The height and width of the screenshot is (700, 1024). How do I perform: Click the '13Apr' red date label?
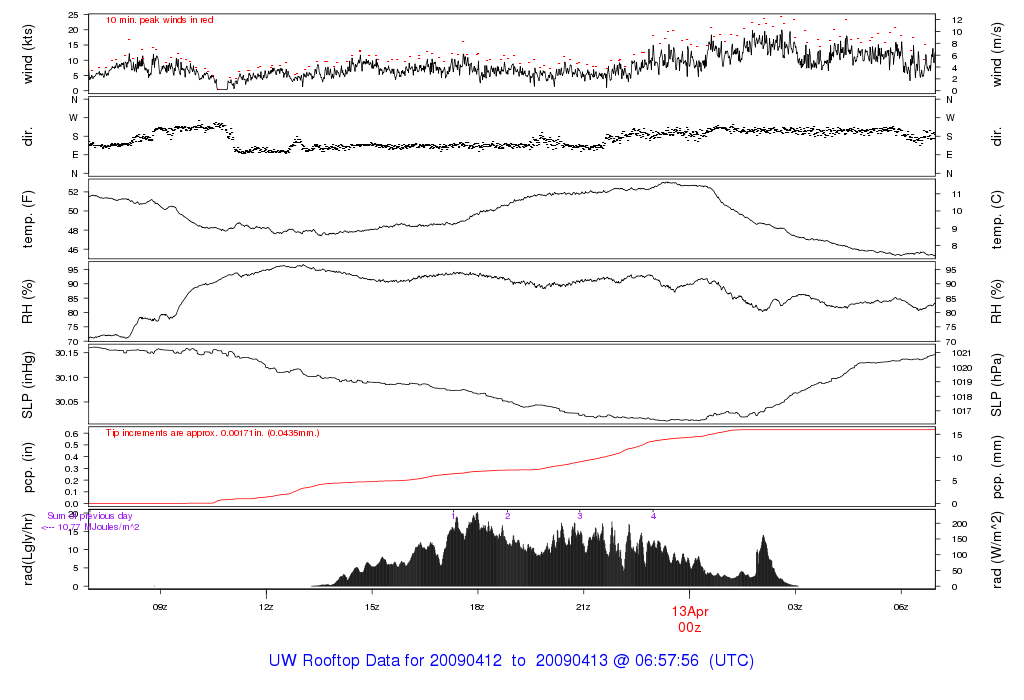(x=690, y=612)
